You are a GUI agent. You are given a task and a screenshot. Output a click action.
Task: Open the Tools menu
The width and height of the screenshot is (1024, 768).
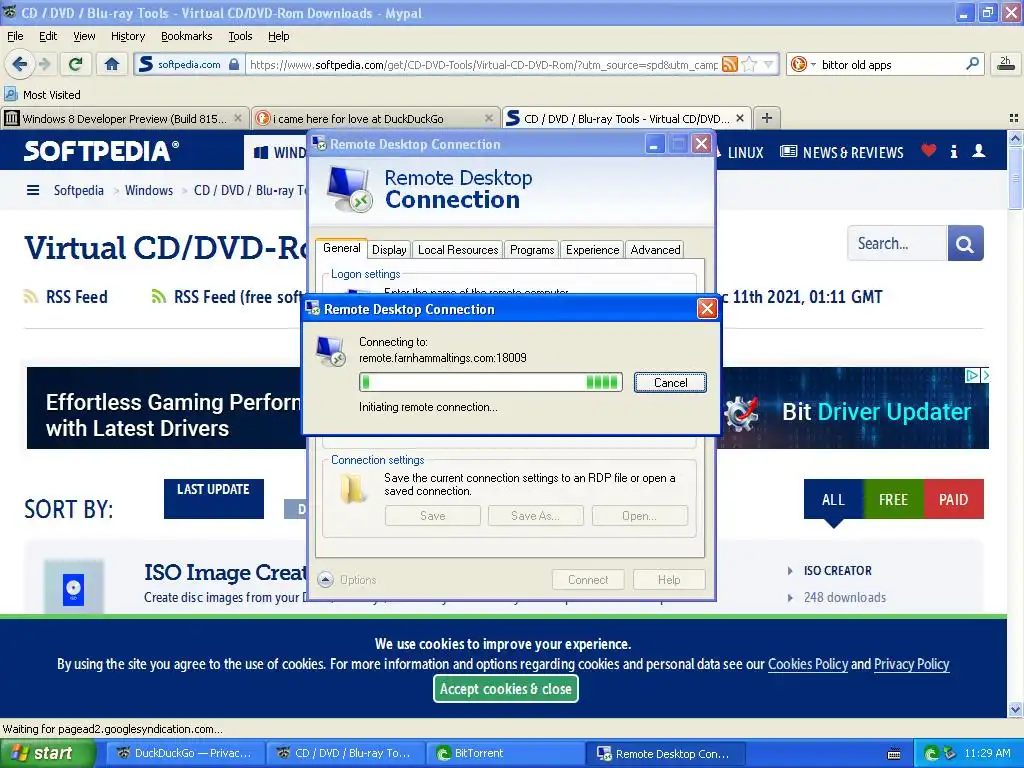tap(240, 37)
